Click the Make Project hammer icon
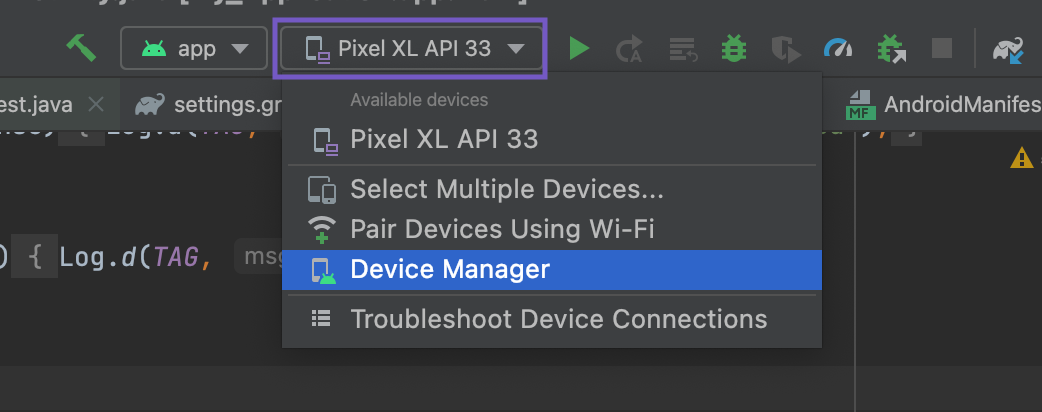This screenshot has height=412, width=1042. [x=81, y=47]
